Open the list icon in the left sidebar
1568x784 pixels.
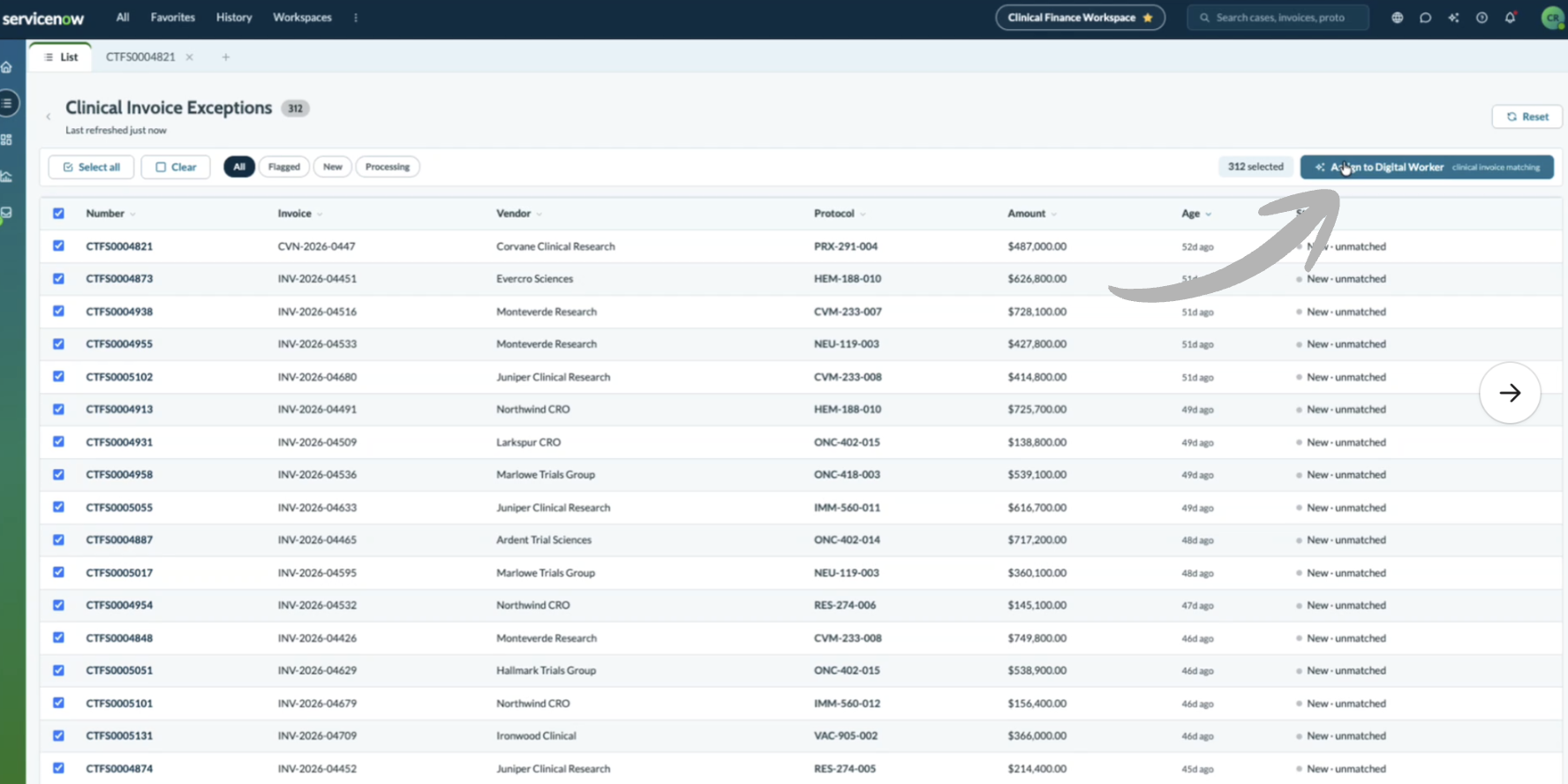click(7, 103)
